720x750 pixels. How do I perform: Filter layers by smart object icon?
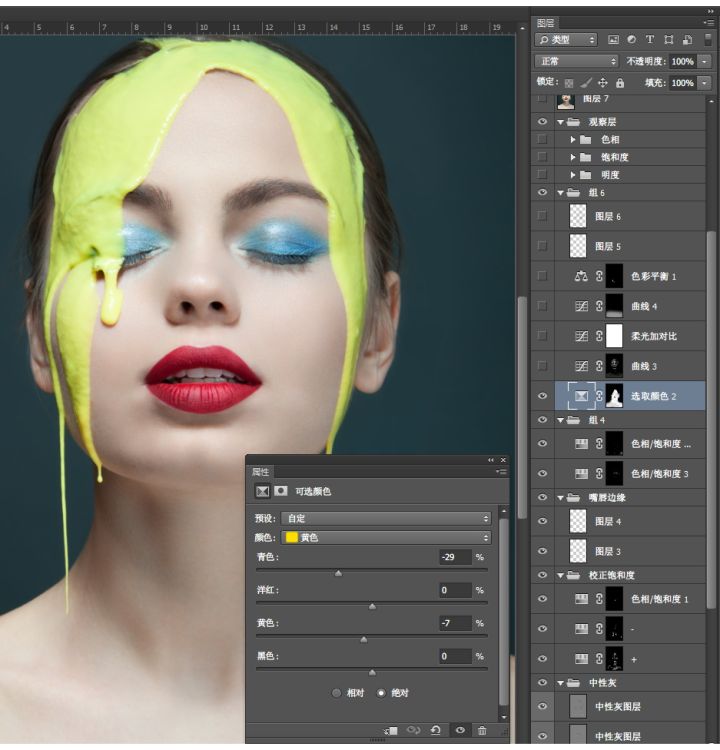pyautogui.click(x=687, y=40)
